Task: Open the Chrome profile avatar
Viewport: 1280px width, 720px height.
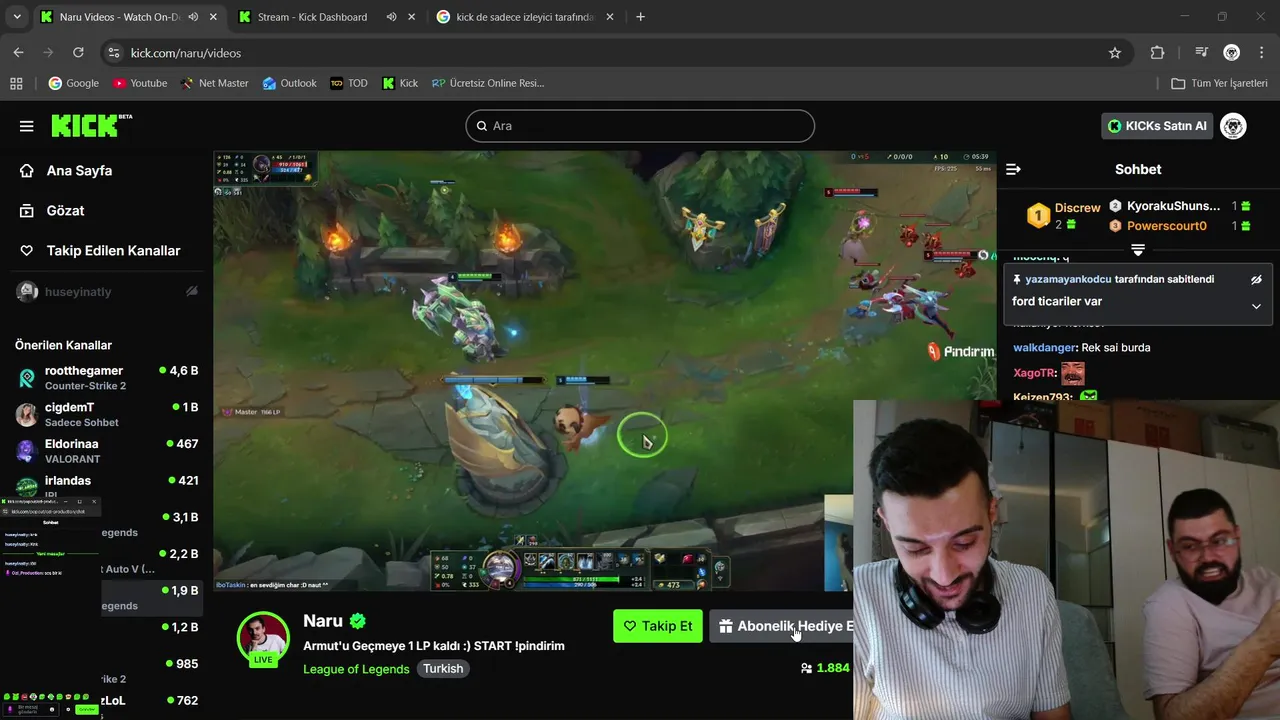Action: point(1232,53)
